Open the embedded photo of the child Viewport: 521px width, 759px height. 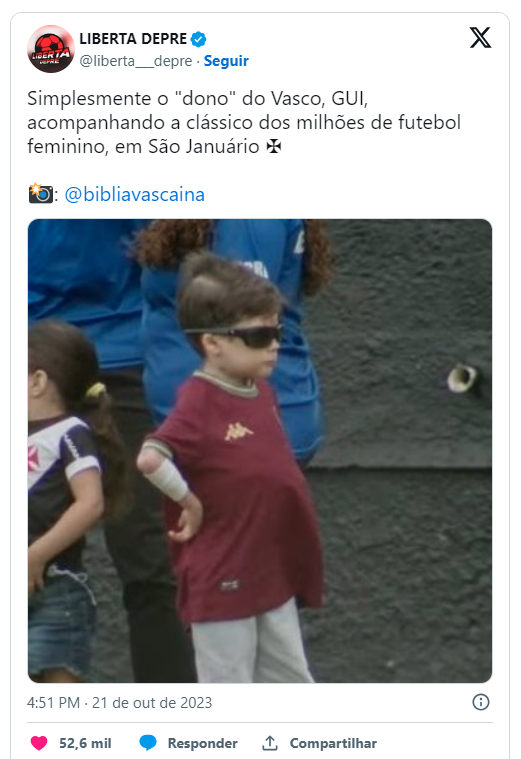point(260,451)
